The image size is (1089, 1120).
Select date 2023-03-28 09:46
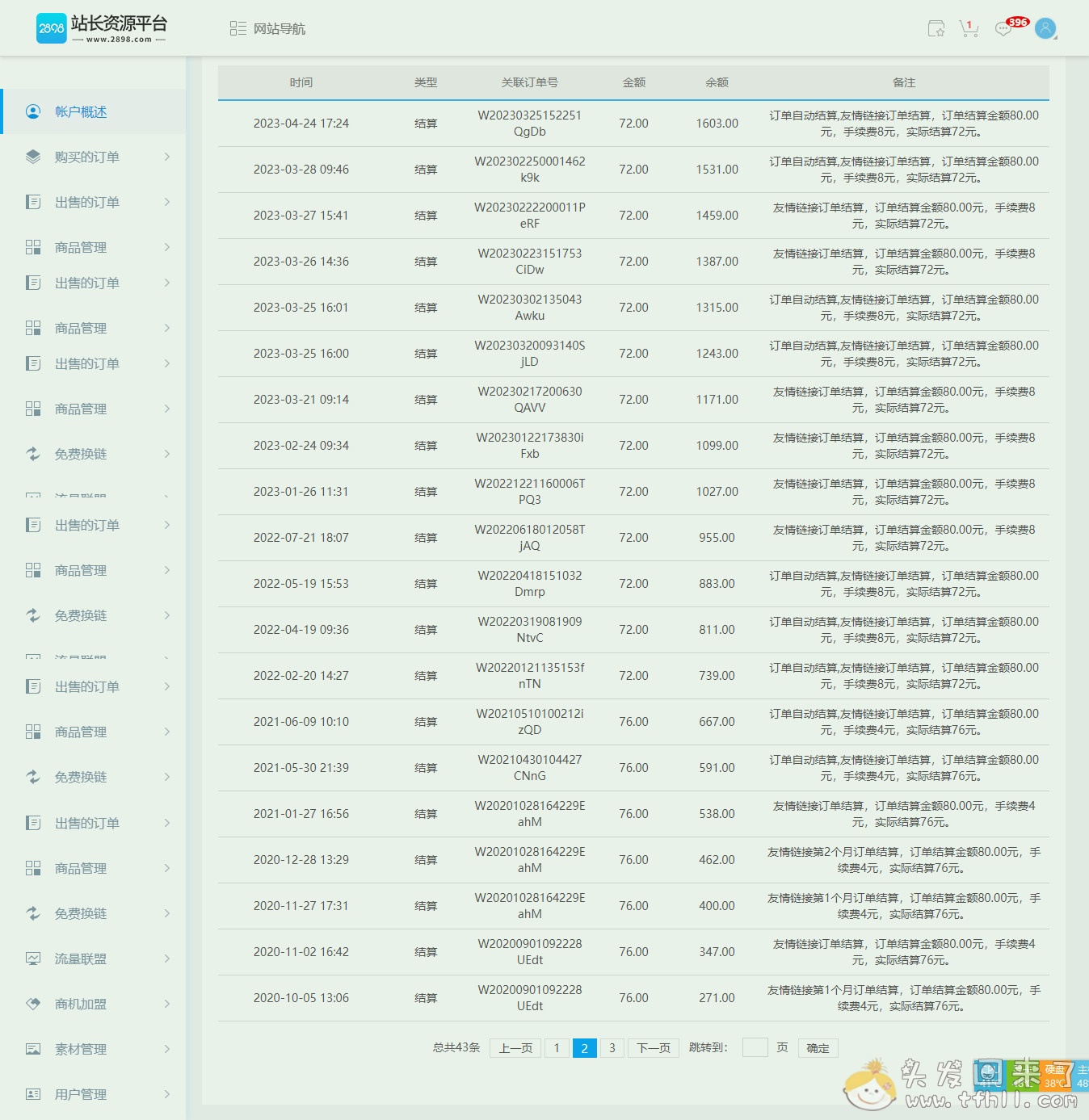(x=301, y=170)
